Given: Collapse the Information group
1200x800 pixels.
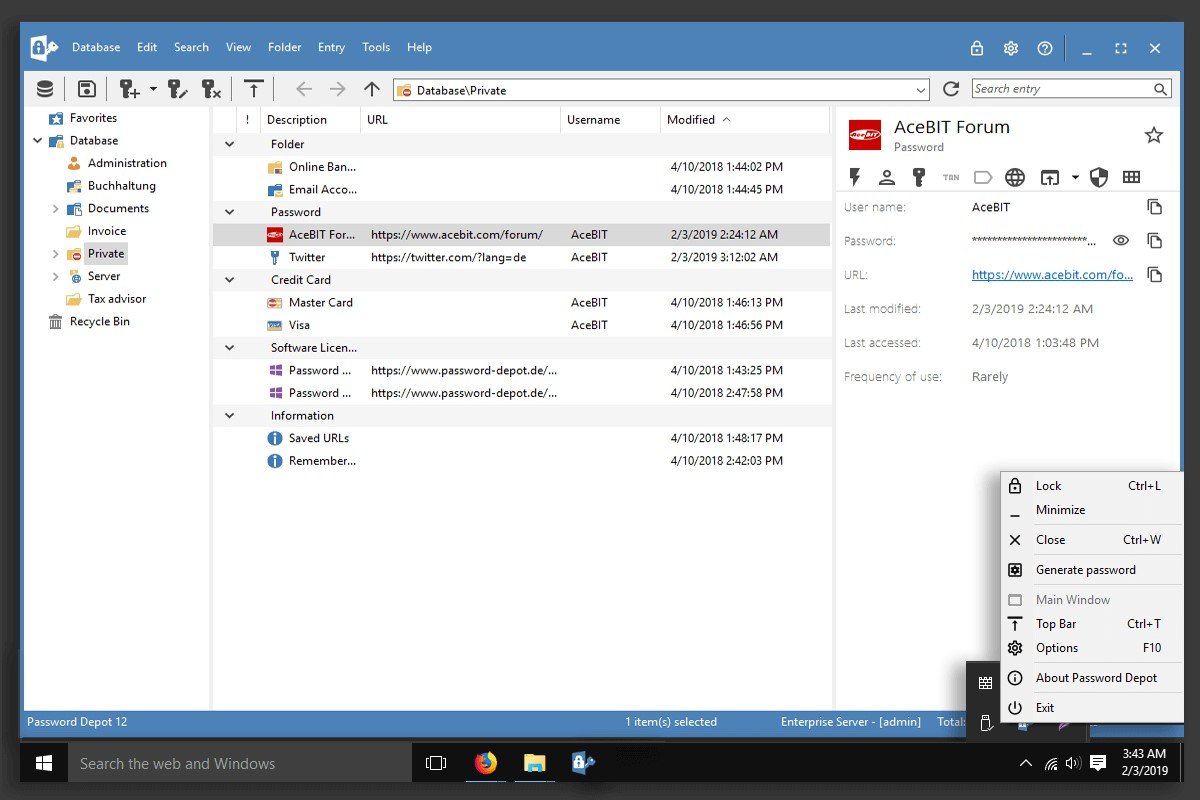Looking at the screenshot, I should [229, 416].
